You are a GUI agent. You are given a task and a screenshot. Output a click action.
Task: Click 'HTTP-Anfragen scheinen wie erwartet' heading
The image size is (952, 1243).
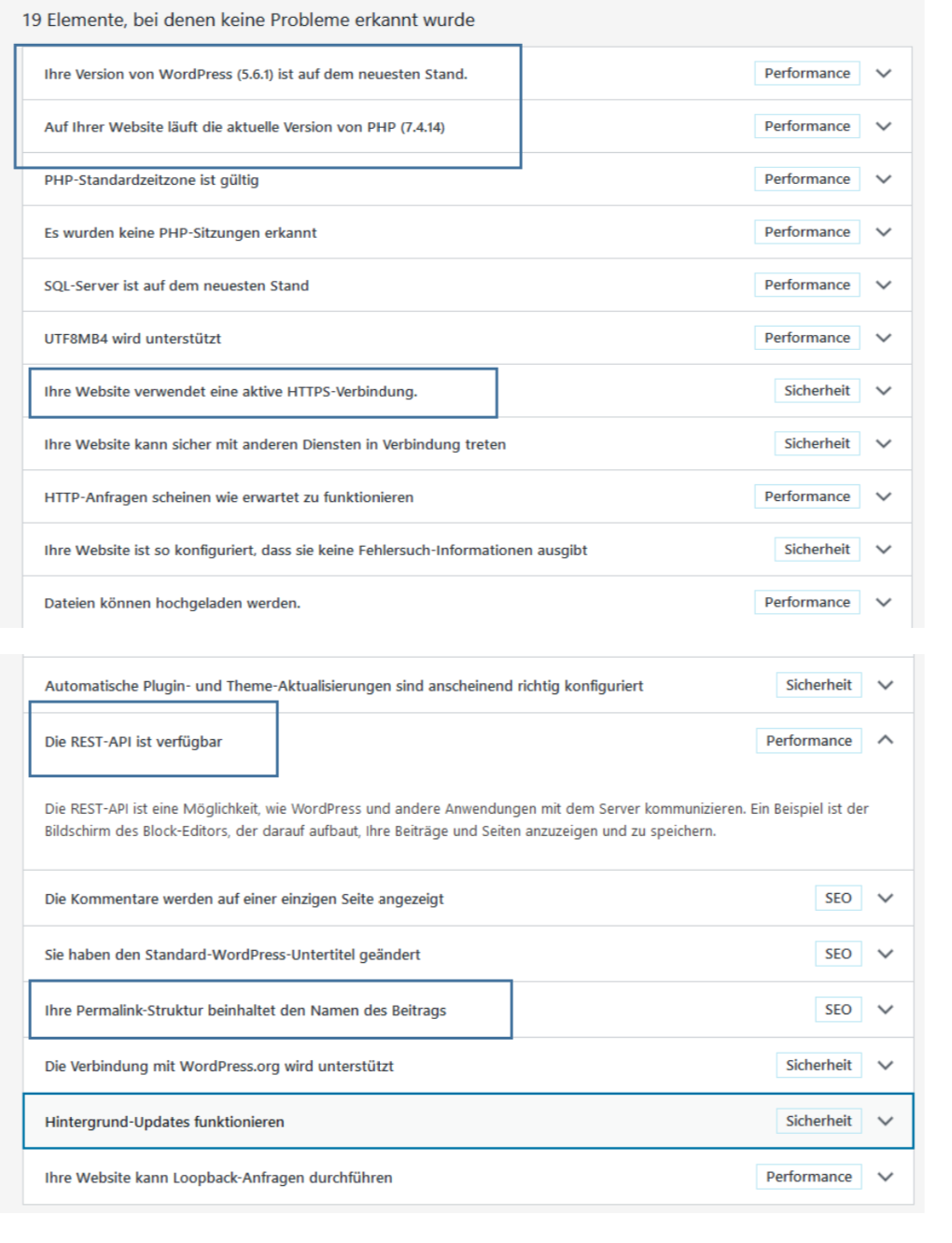229,497
